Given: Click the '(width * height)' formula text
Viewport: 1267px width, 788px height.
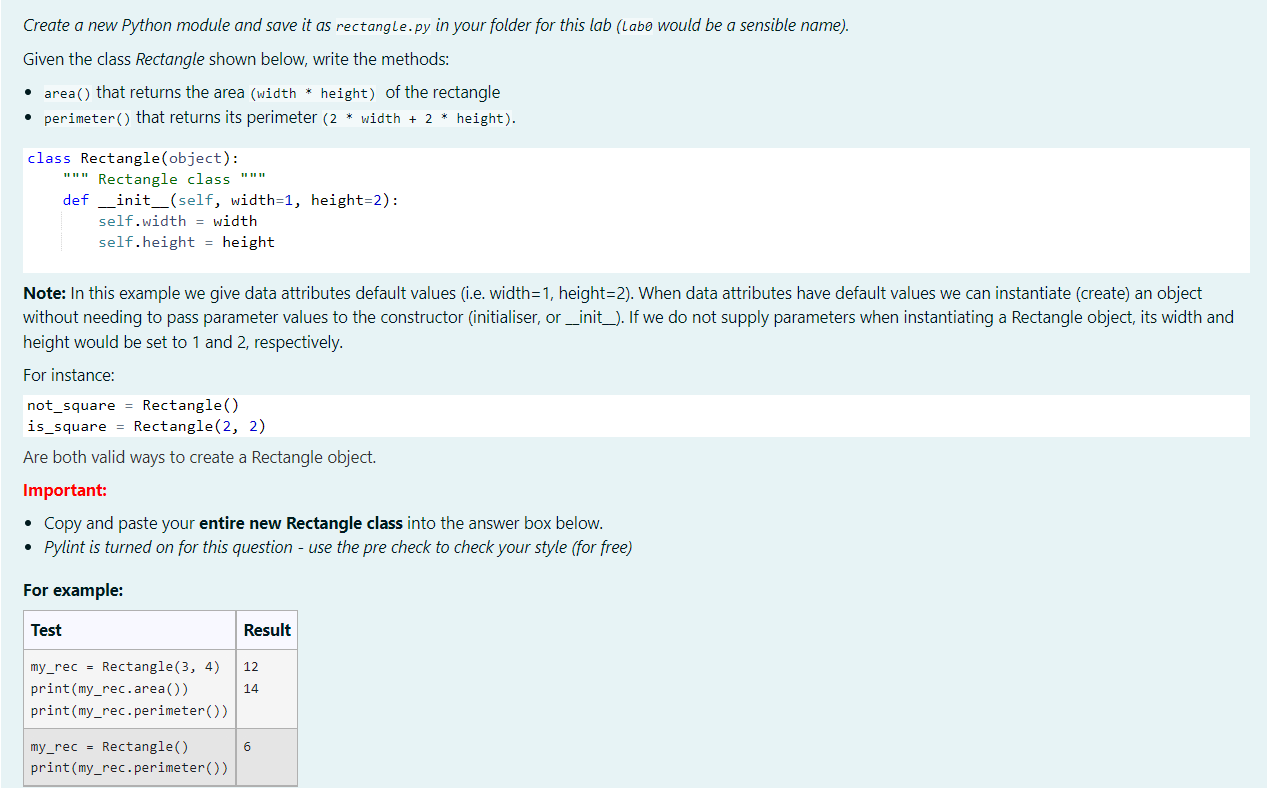Looking at the screenshot, I should point(311,93).
